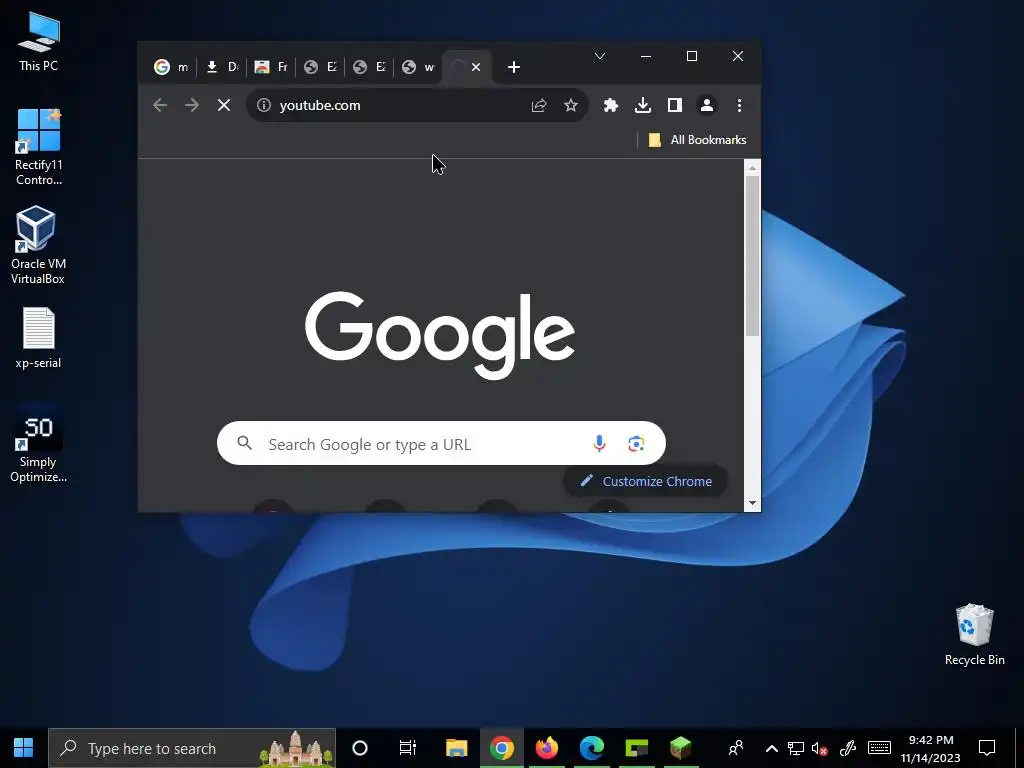Switch to the tab labeled Fr

tap(270, 67)
